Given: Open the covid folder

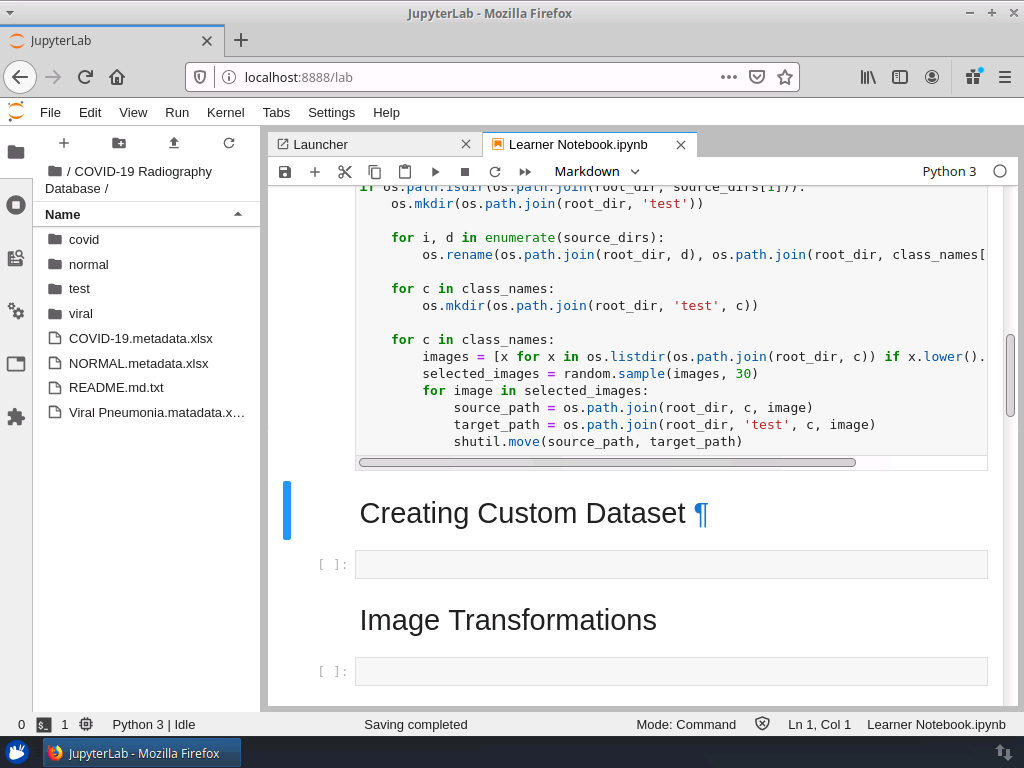Looking at the screenshot, I should [x=84, y=240].
